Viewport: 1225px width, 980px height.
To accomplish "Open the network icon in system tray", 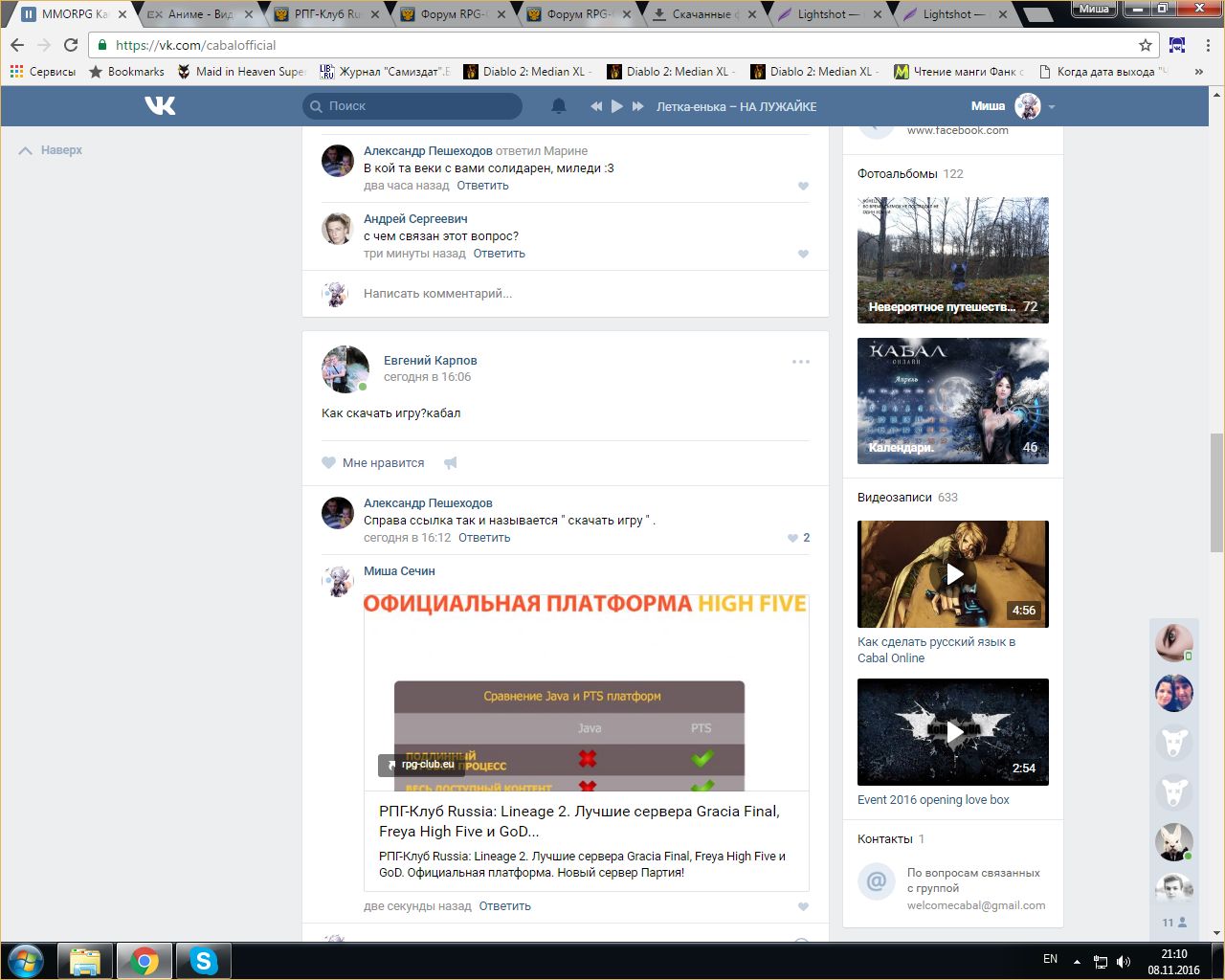I will click(1101, 961).
